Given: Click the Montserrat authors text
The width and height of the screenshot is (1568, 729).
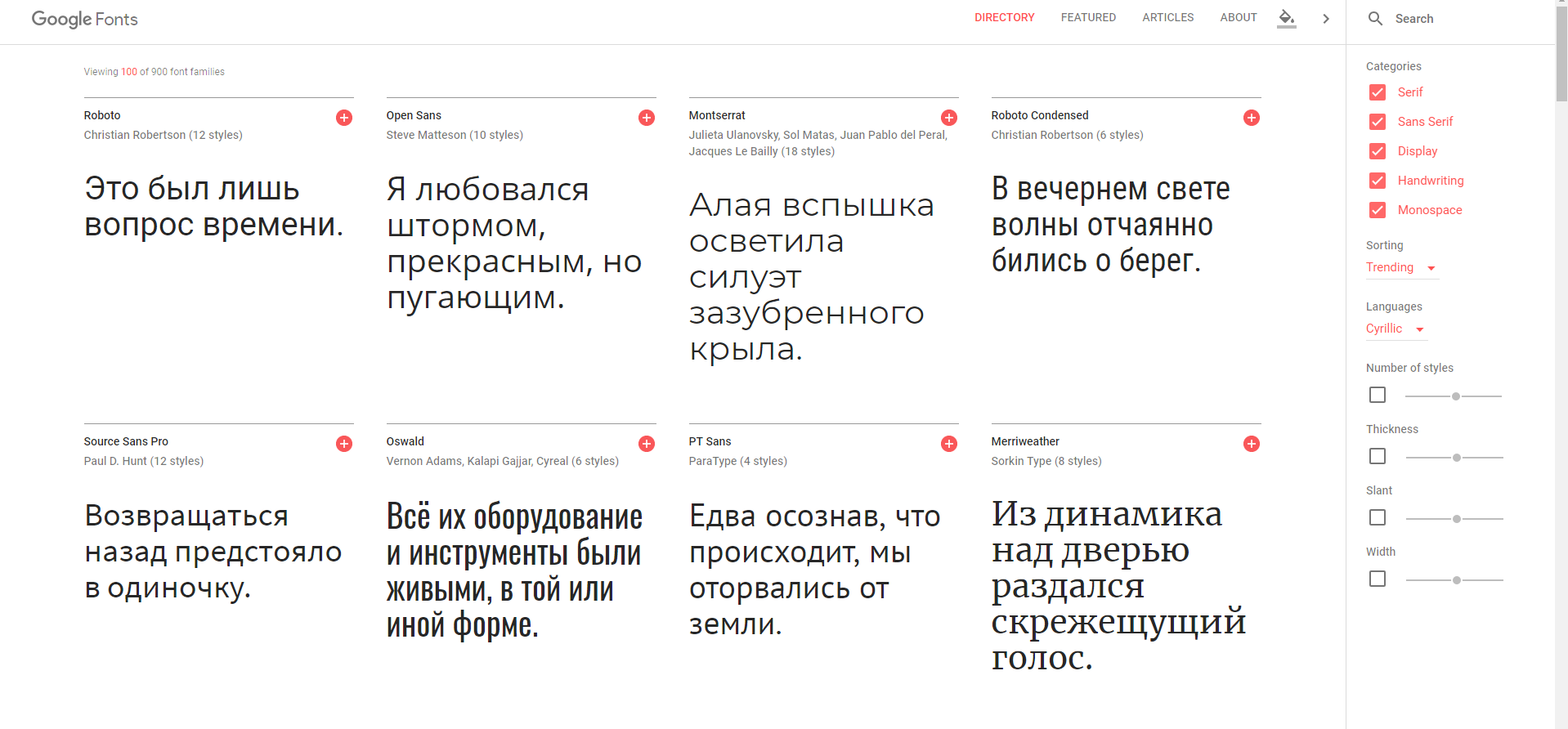Looking at the screenshot, I should point(818,143).
